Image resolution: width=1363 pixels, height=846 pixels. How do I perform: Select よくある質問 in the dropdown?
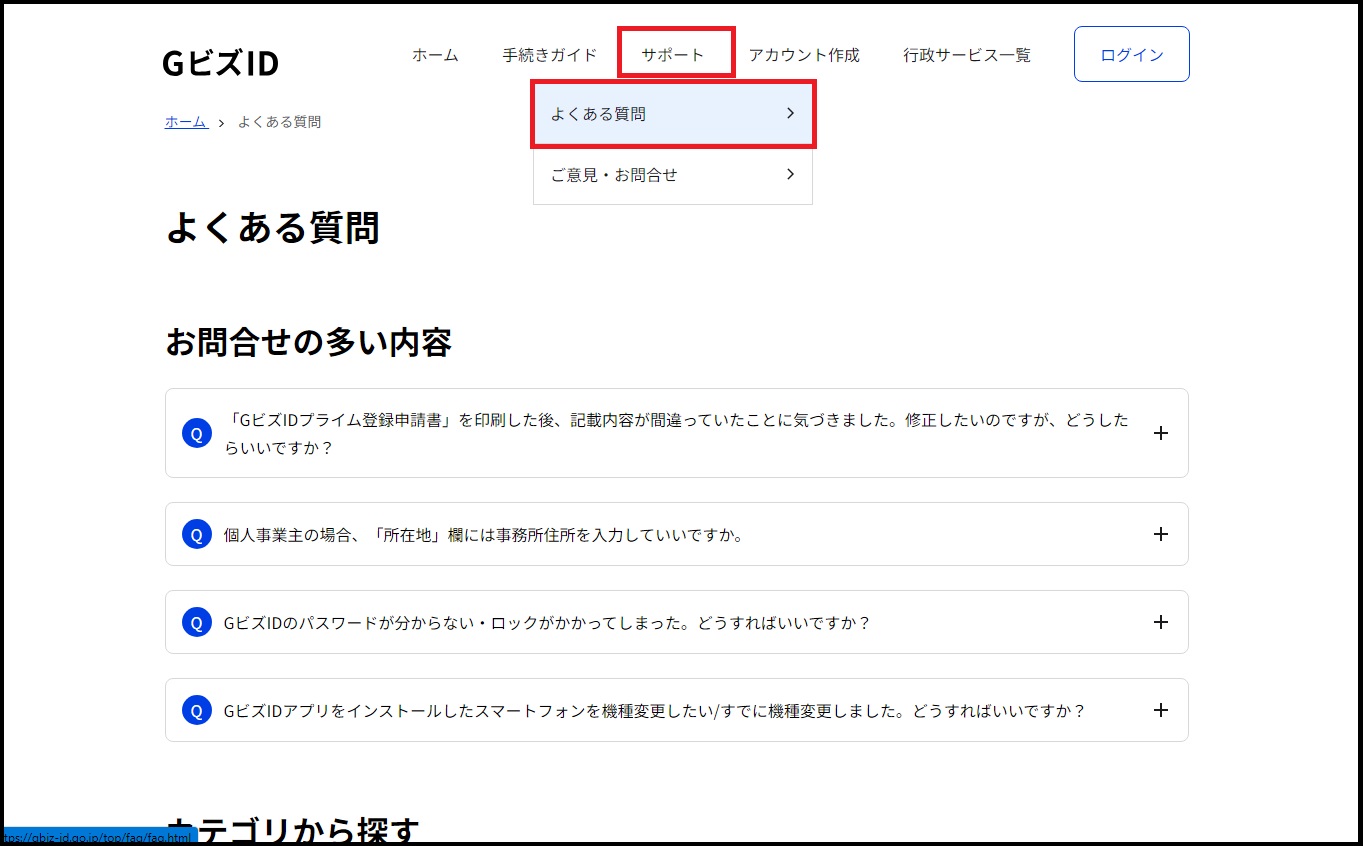673,114
